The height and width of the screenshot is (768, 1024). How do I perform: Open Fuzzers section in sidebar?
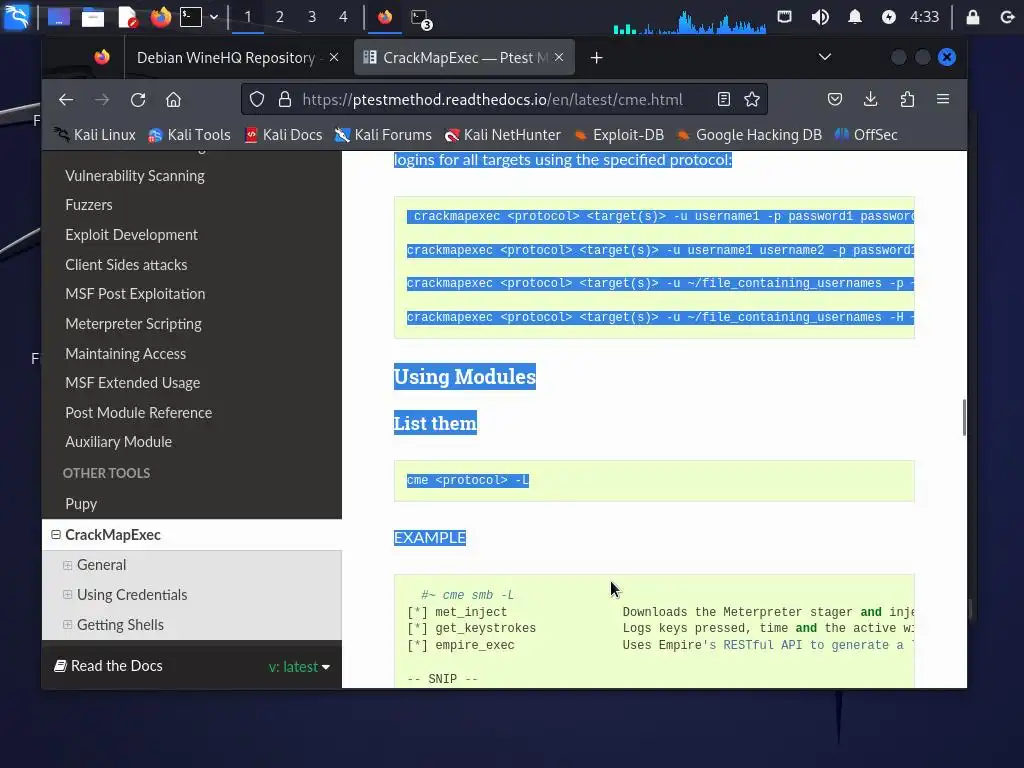89,205
